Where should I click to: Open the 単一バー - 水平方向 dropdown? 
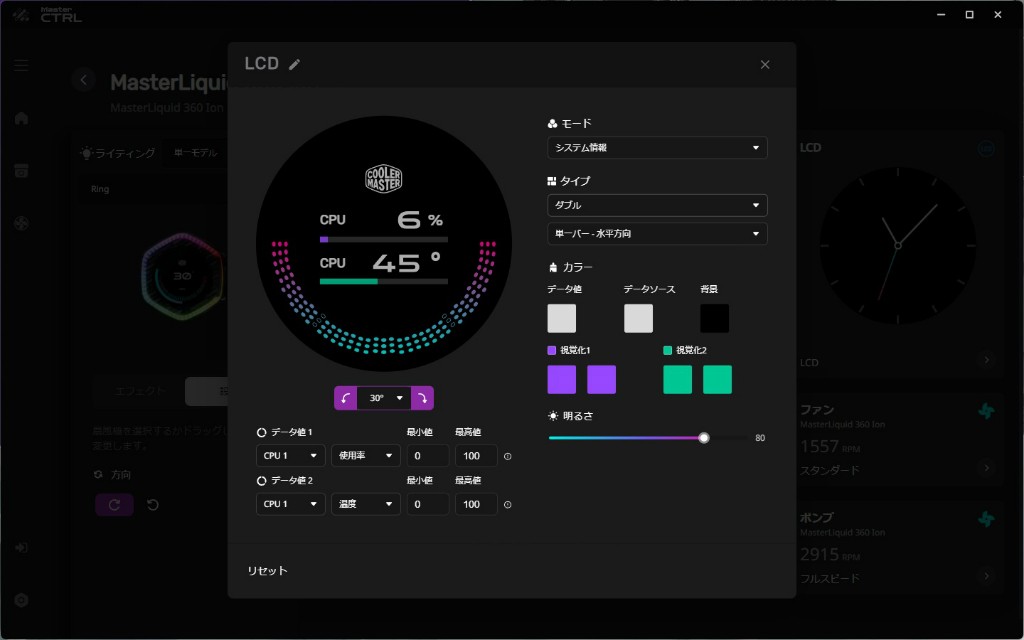click(657, 233)
